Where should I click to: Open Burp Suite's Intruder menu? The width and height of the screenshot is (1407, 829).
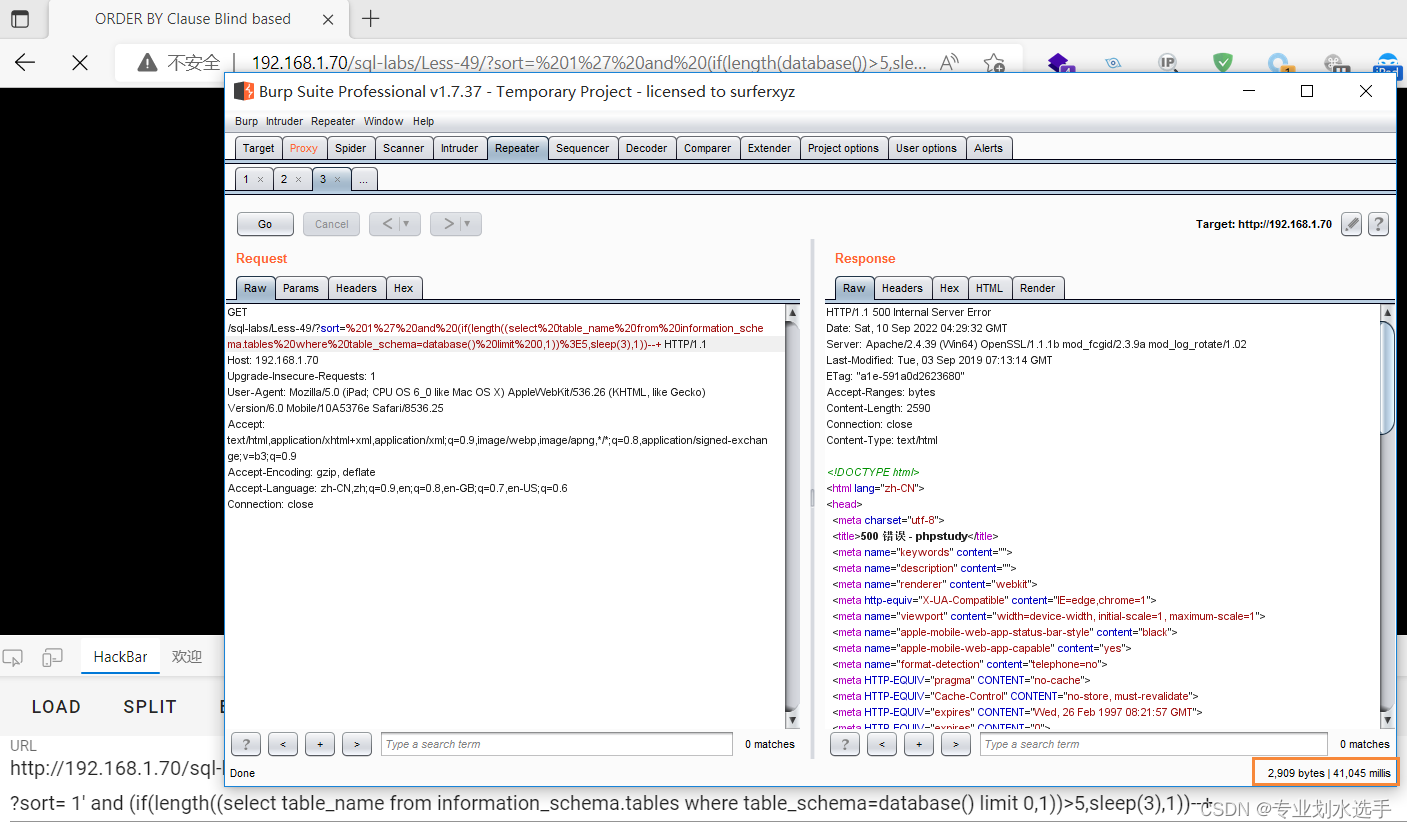coord(284,121)
